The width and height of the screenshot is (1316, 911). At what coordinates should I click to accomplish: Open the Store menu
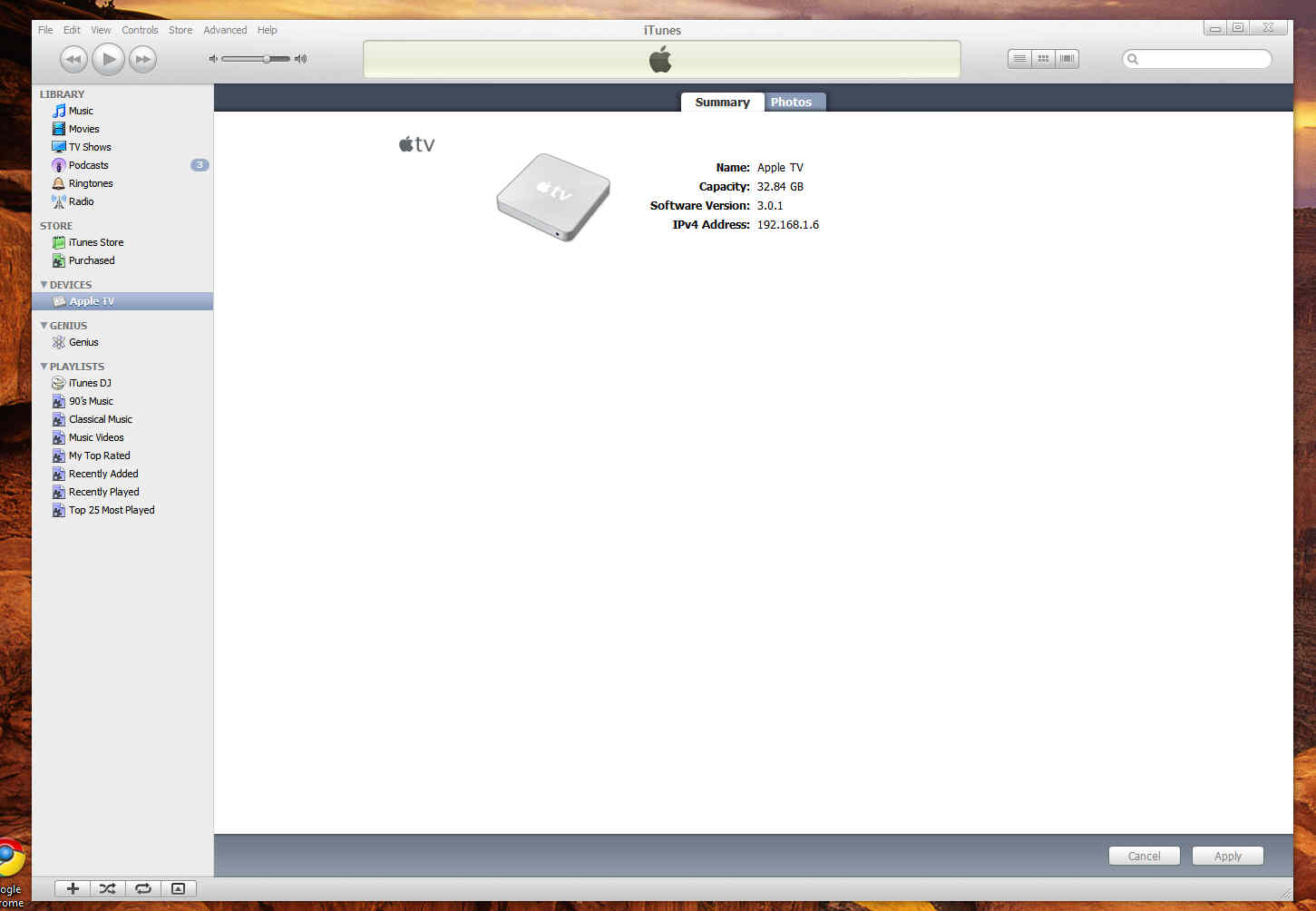point(180,30)
